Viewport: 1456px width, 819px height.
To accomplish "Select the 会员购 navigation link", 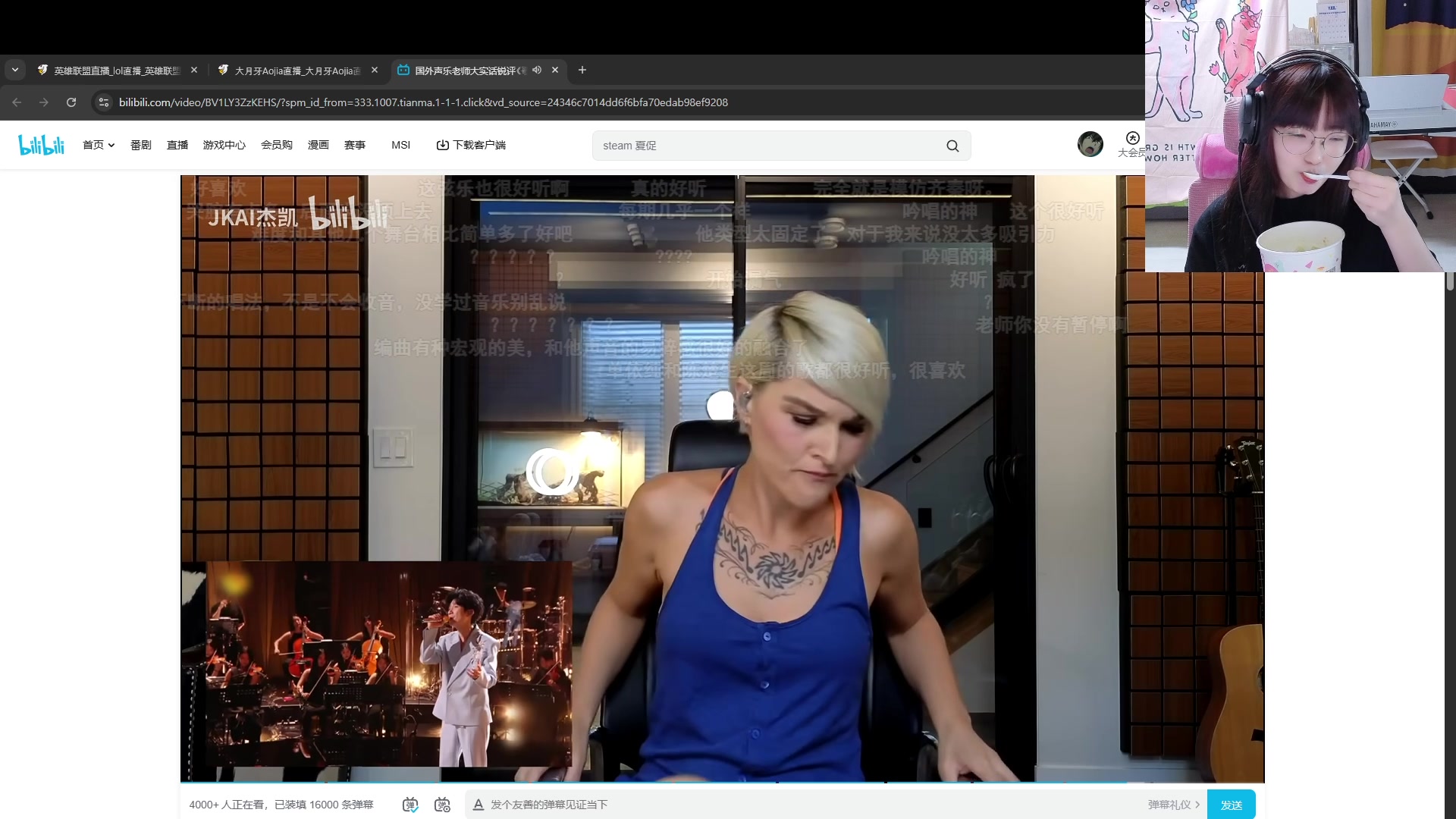I will point(277,145).
